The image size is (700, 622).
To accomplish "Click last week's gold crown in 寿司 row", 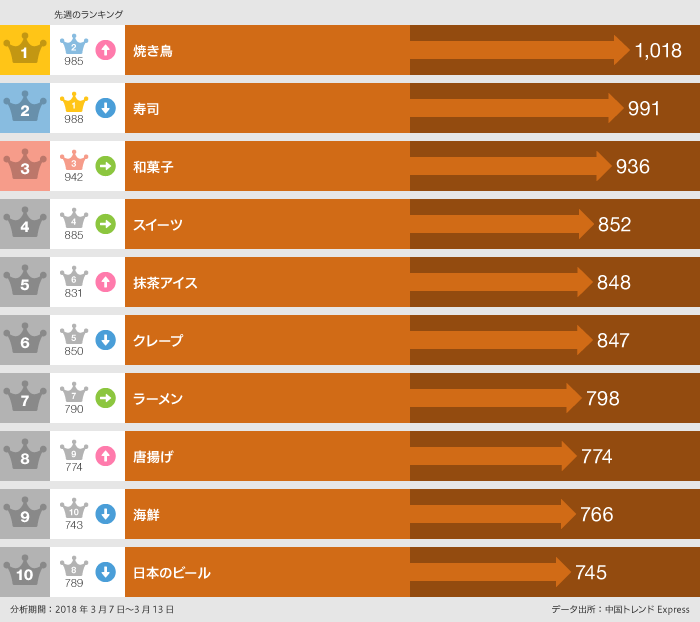I will (x=73, y=103).
